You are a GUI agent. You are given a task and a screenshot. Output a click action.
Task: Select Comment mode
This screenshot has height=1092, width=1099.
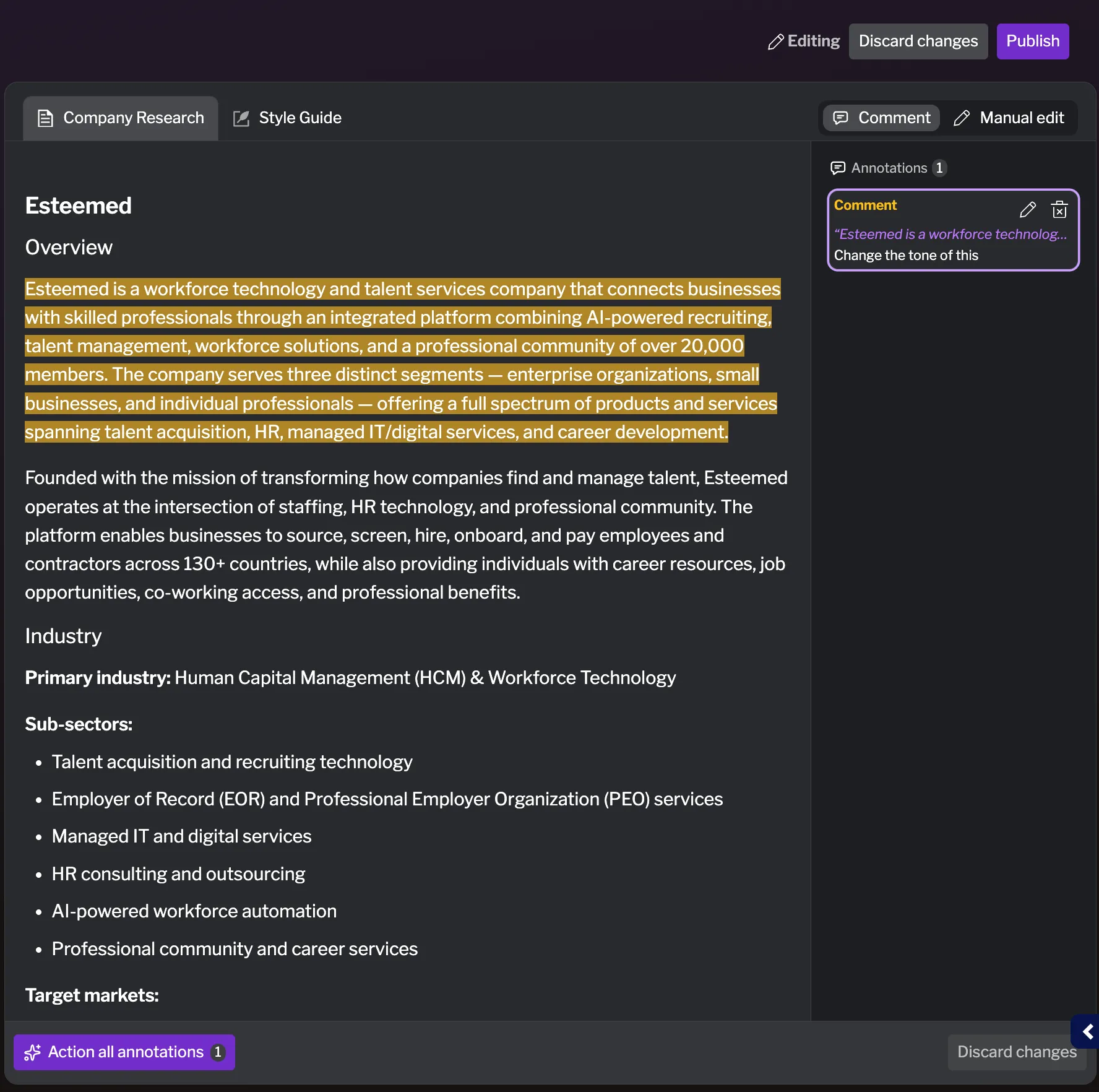(x=881, y=118)
